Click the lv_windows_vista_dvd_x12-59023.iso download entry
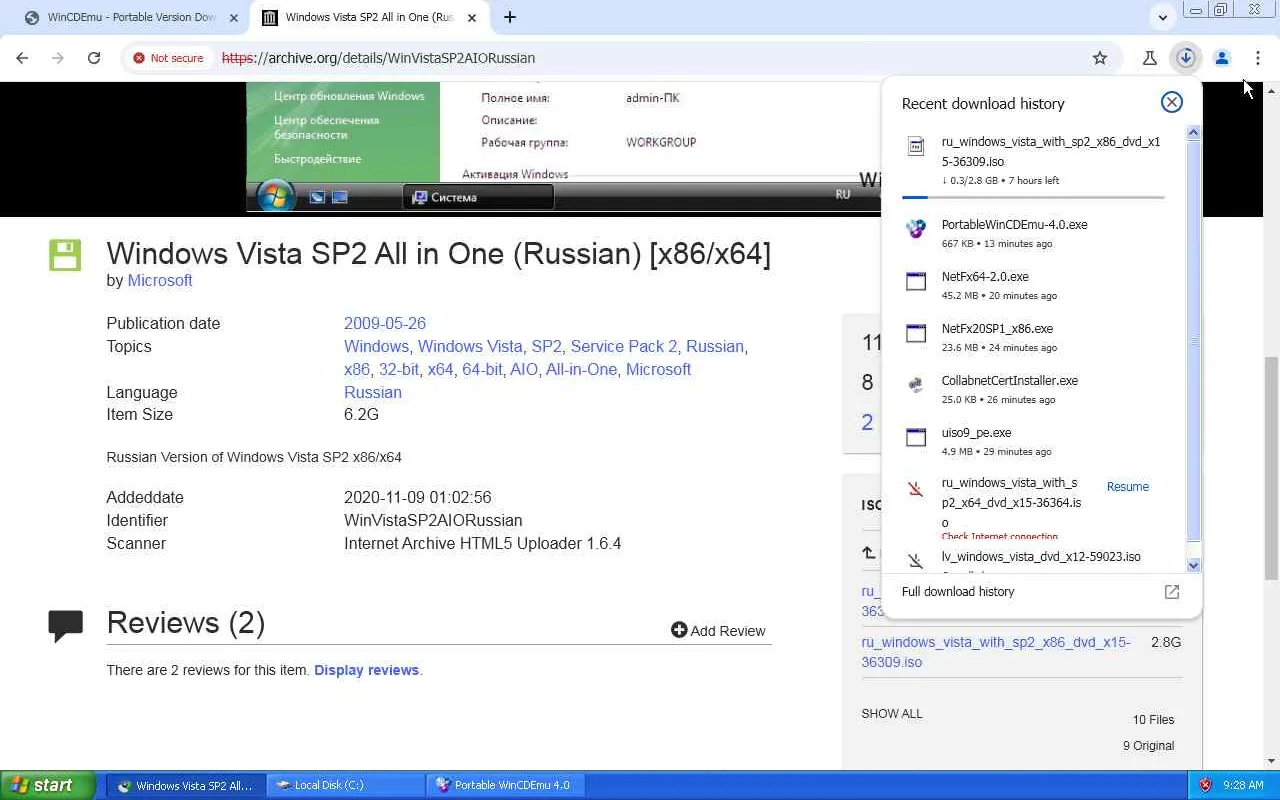1280x800 pixels. click(1041, 557)
